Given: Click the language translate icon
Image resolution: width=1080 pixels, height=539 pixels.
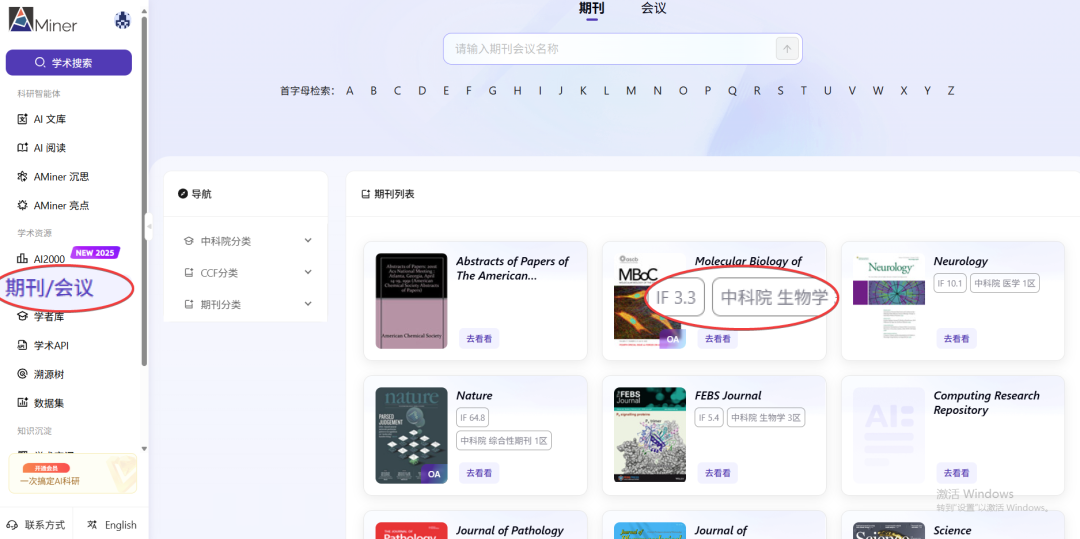Looking at the screenshot, I should coord(92,525).
